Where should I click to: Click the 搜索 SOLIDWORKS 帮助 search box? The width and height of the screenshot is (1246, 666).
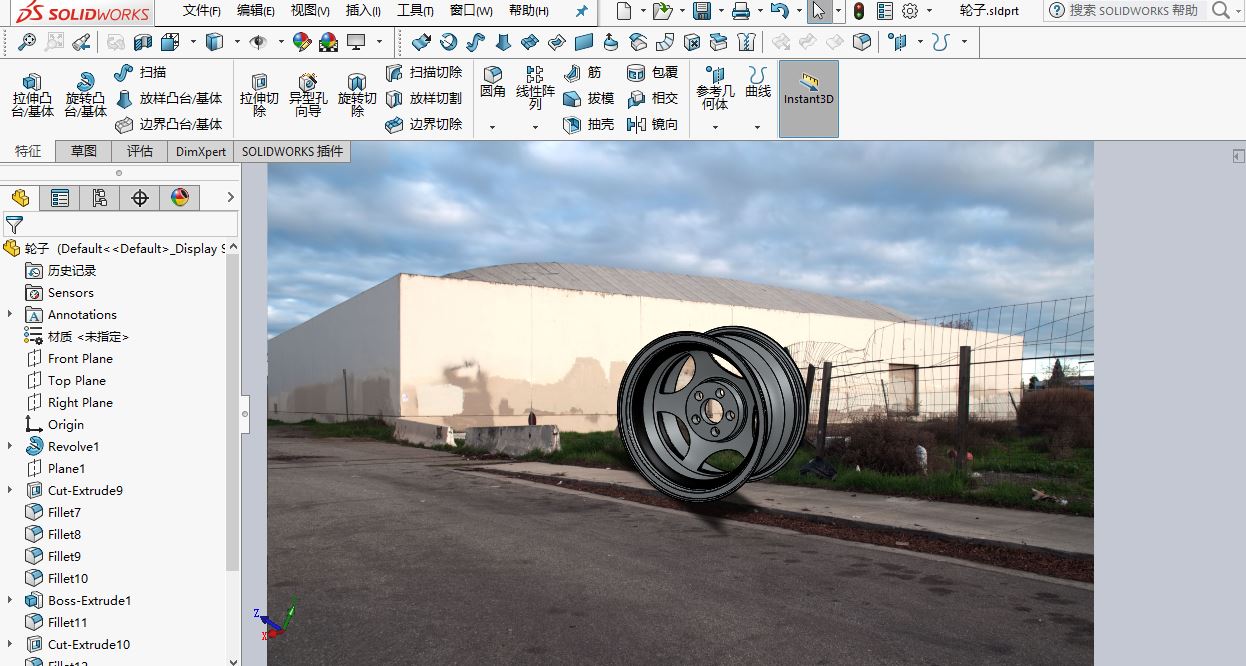click(1132, 10)
